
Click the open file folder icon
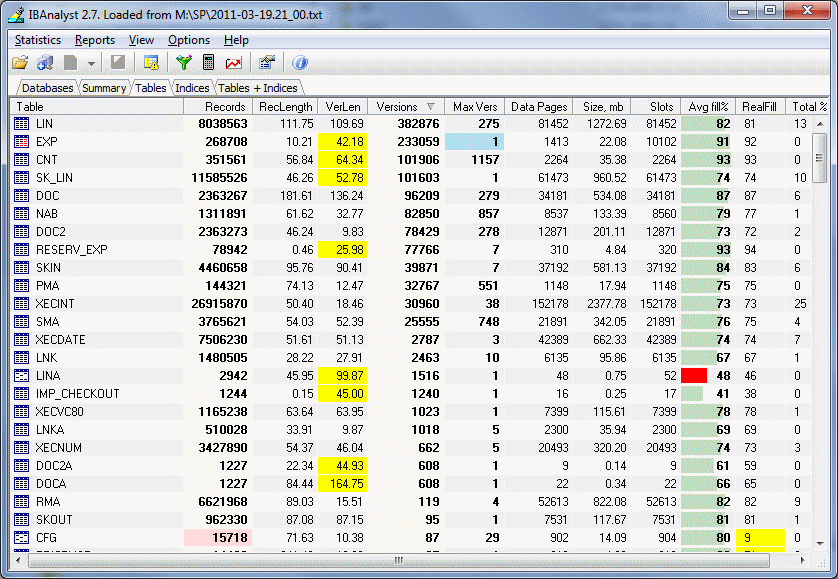pos(20,63)
